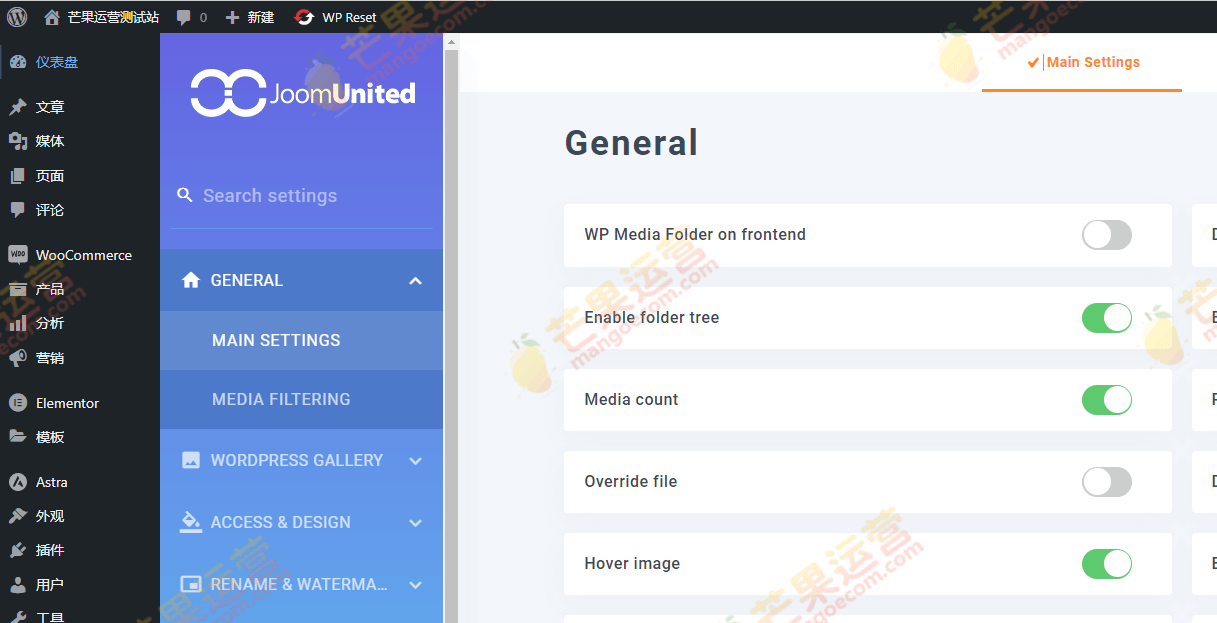Click the comments bubble icon in admin bar
The image size is (1217, 623).
point(183,17)
